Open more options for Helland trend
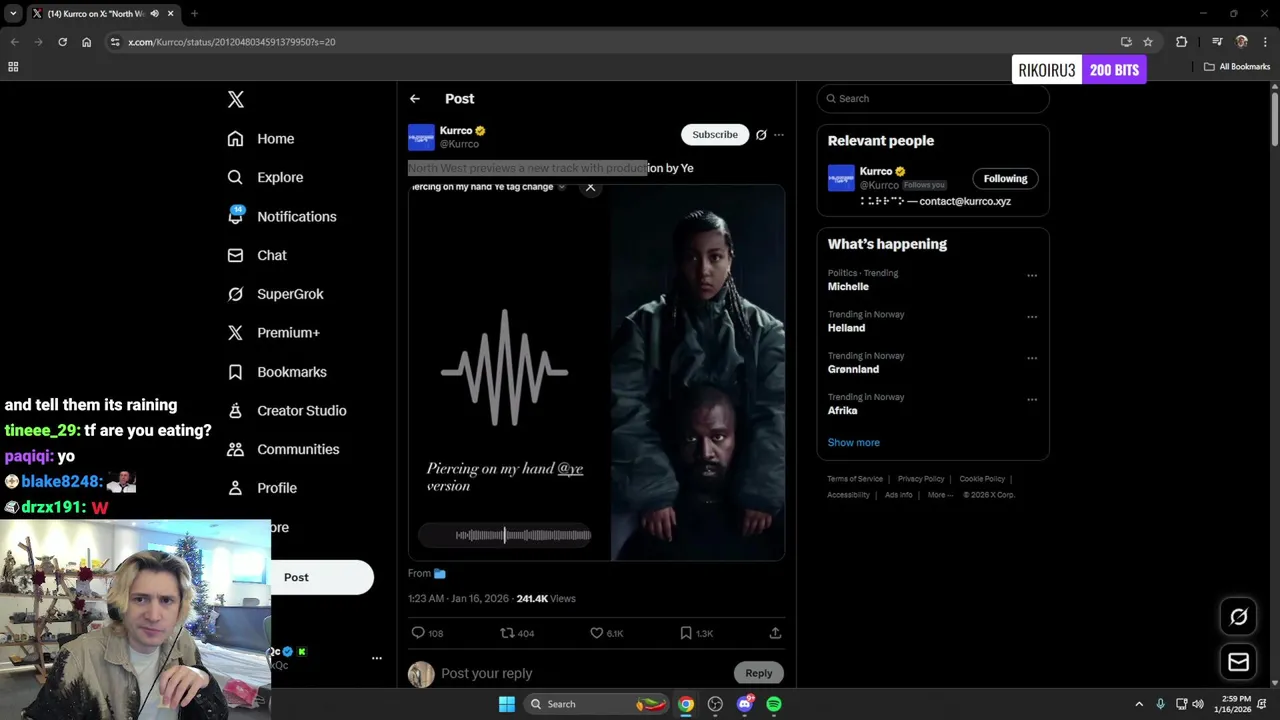This screenshot has width=1280, height=720. [1032, 317]
